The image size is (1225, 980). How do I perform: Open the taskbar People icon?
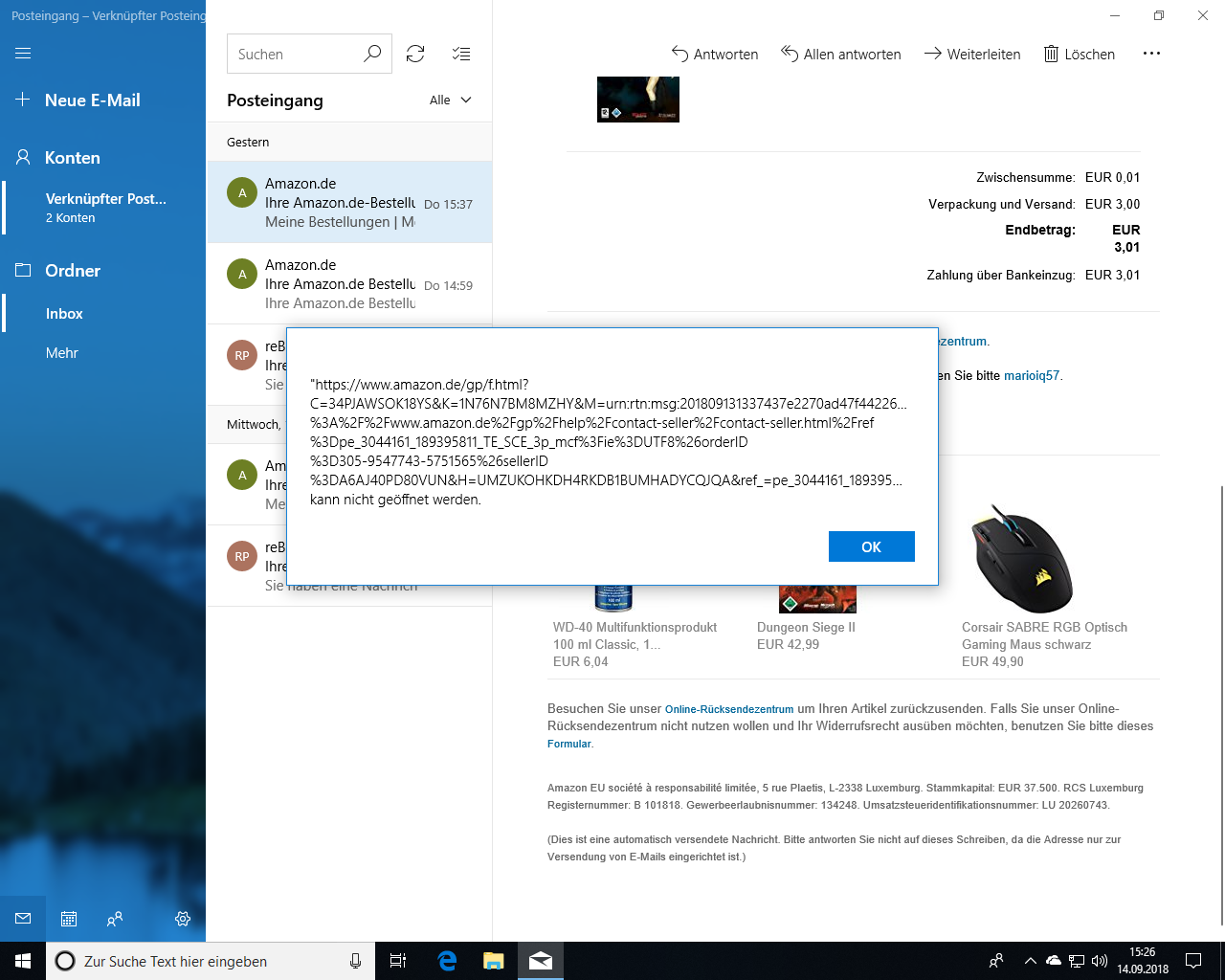click(996, 961)
